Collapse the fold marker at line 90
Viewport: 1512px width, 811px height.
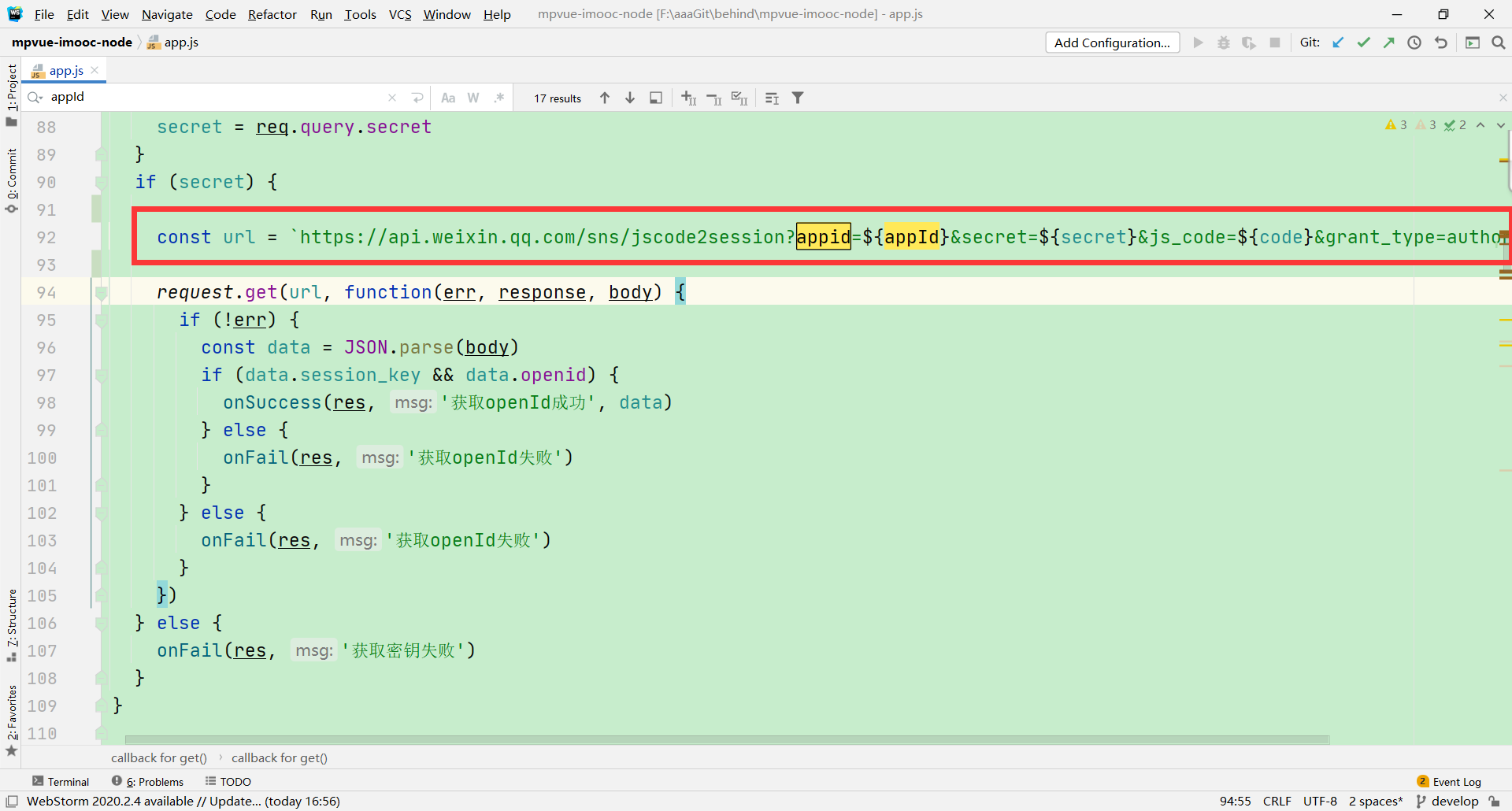(101, 183)
